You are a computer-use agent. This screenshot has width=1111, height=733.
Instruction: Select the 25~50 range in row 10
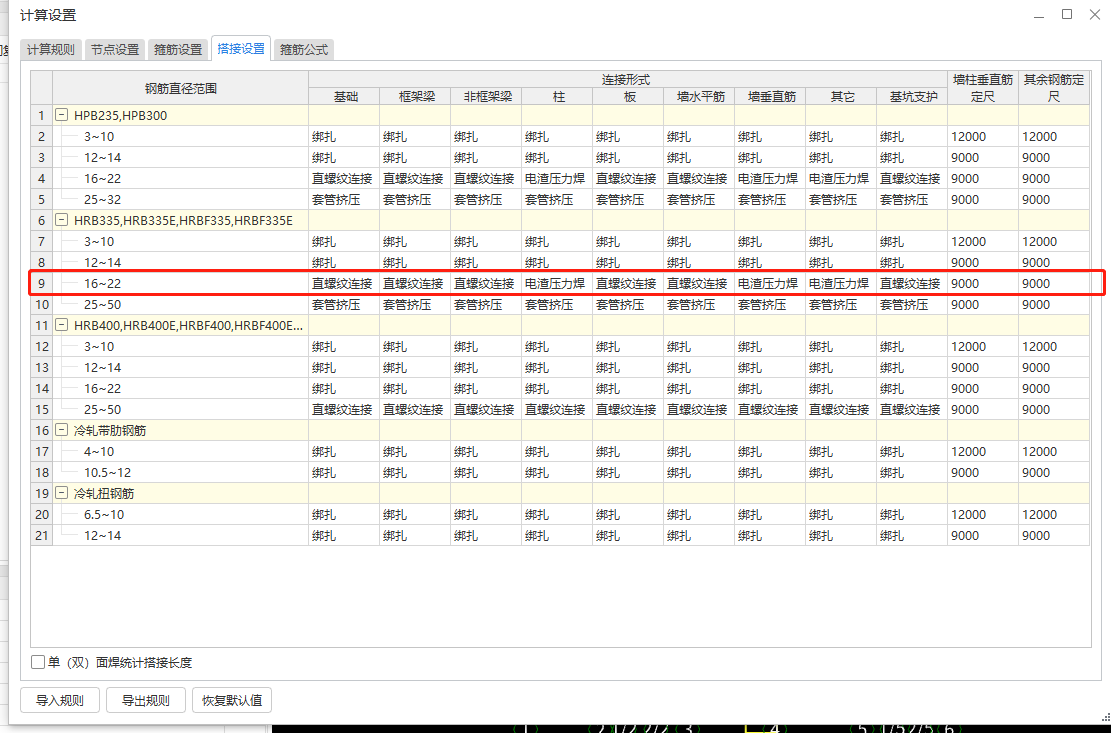pyautogui.click(x=181, y=305)
